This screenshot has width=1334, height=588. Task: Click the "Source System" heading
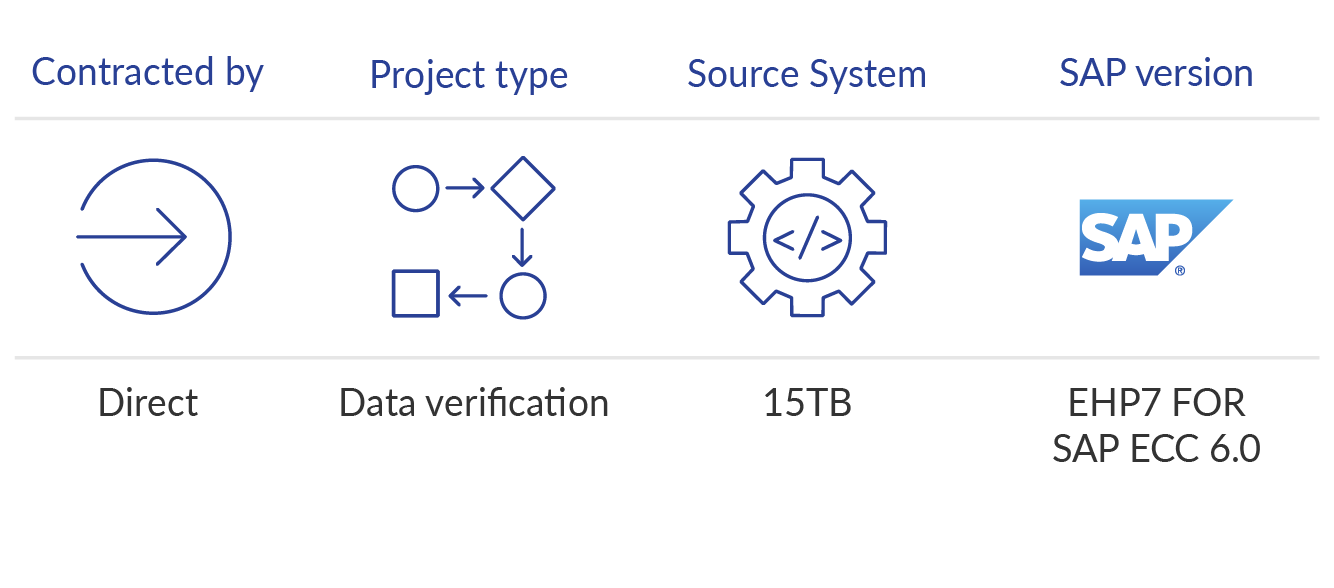[807, 74]
